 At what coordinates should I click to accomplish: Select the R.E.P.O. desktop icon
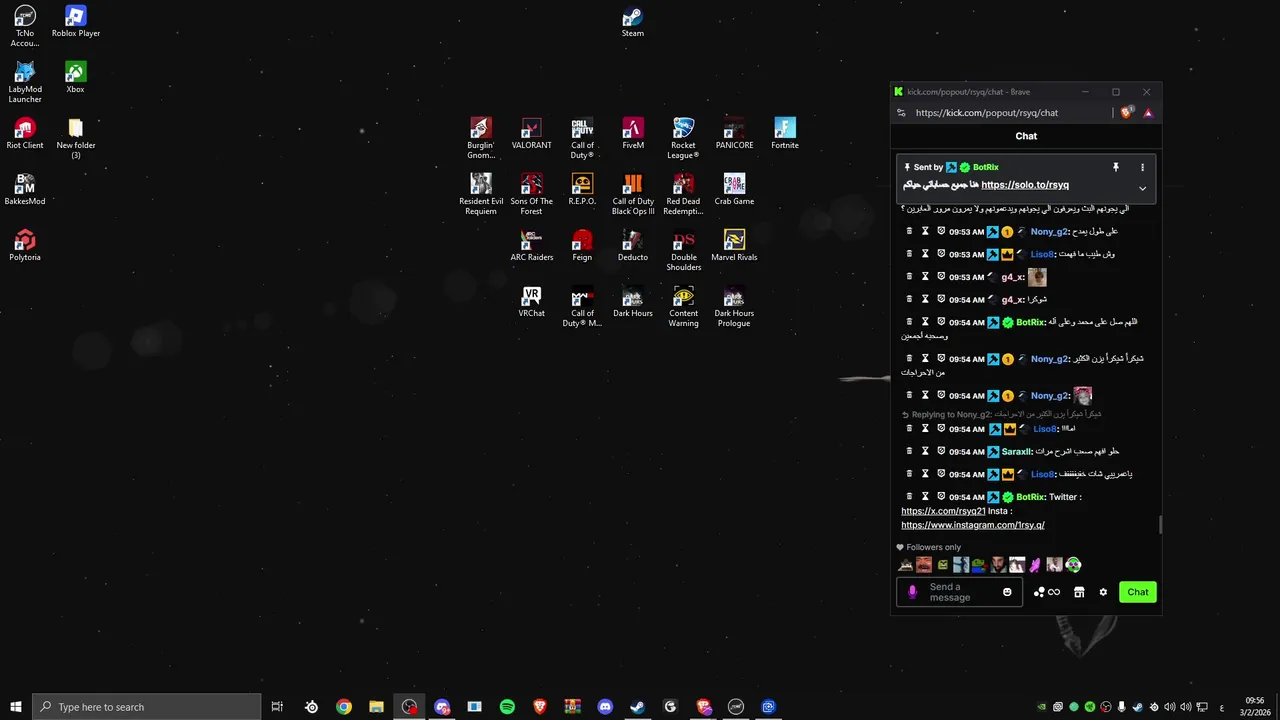tap(582, 190)
